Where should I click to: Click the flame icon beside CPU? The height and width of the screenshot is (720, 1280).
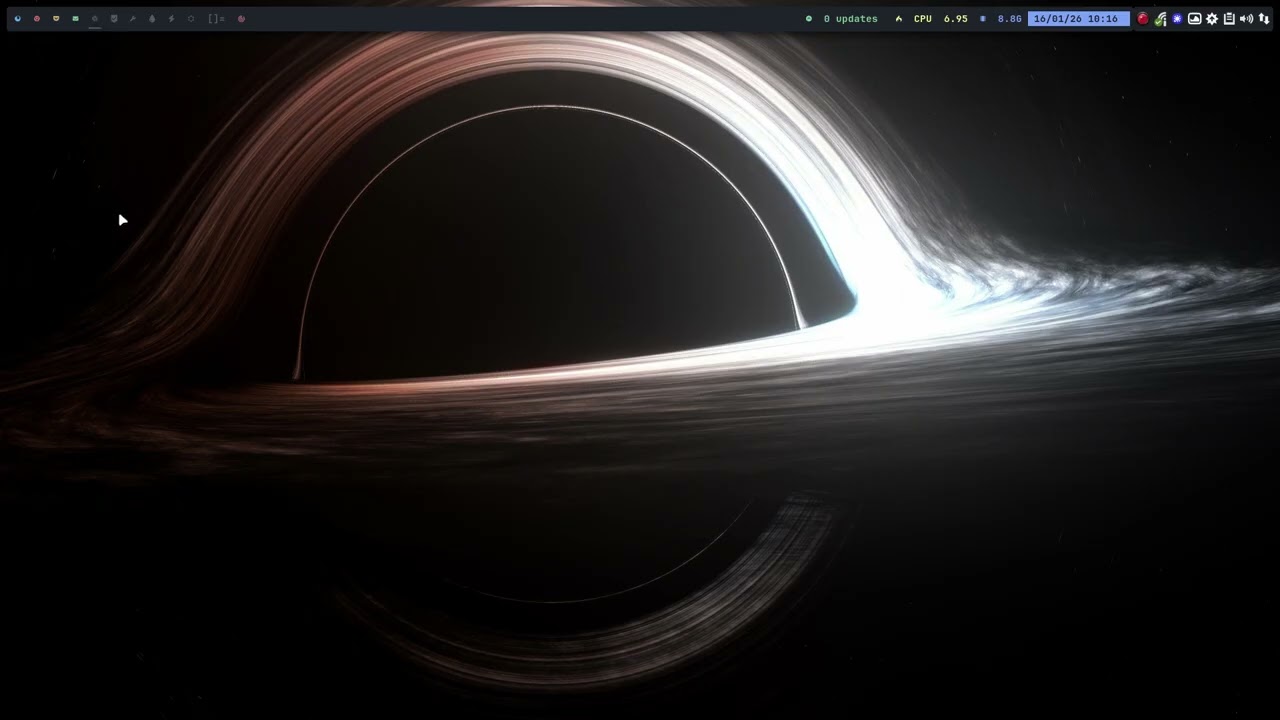pos(898,19)
